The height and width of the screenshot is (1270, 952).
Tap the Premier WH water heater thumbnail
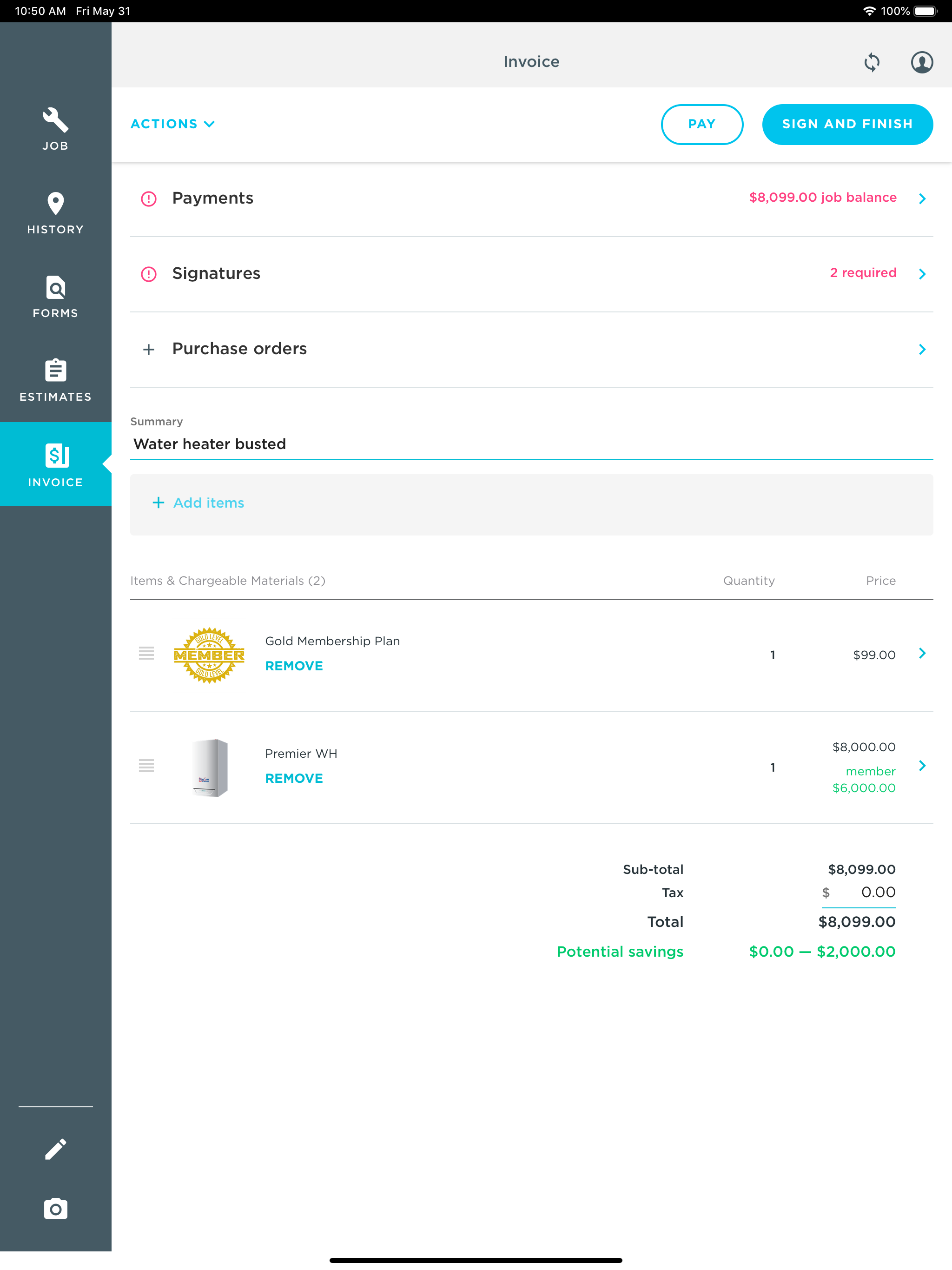pos(210,767)
